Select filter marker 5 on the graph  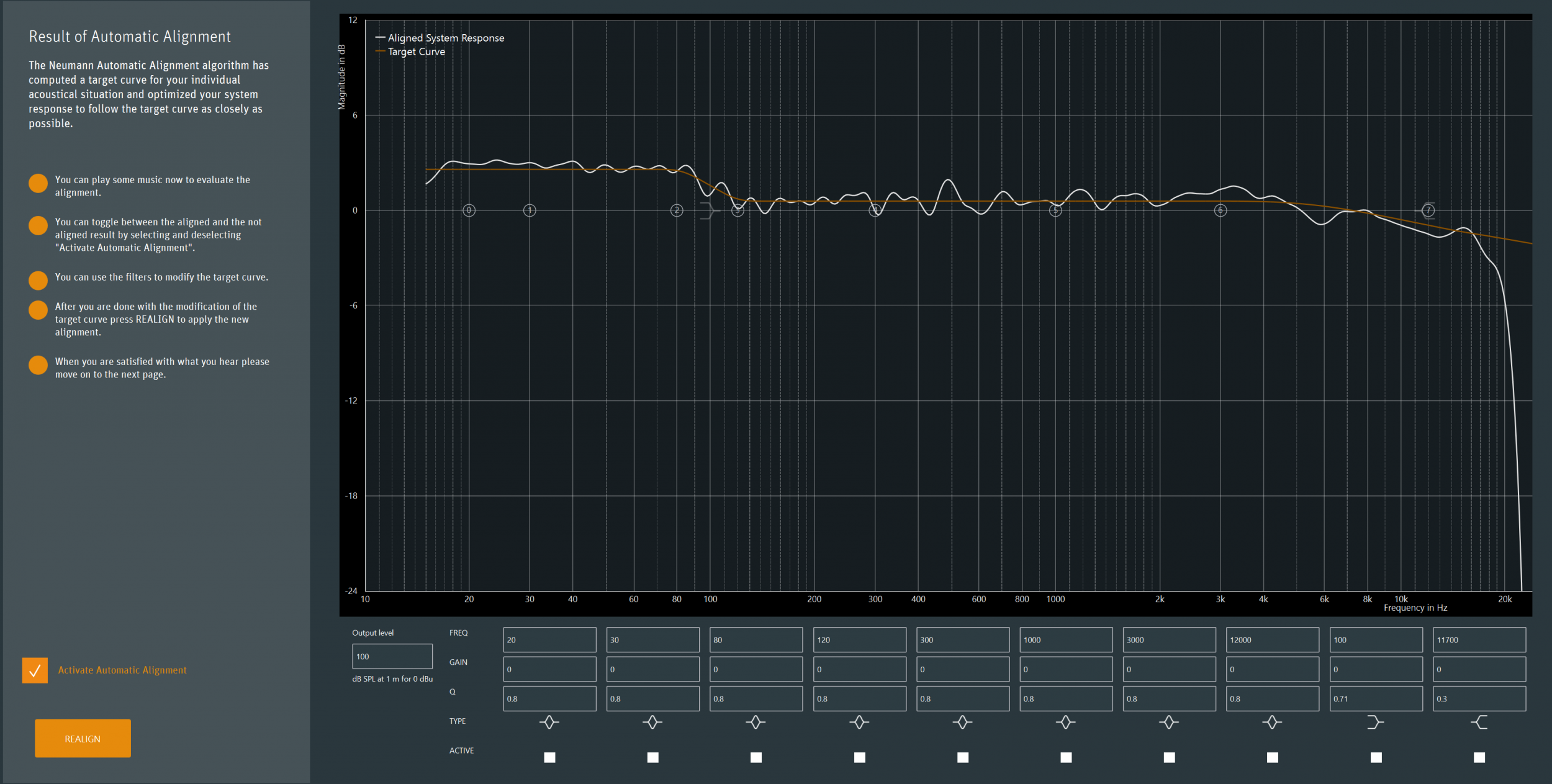pos(1055,210)
